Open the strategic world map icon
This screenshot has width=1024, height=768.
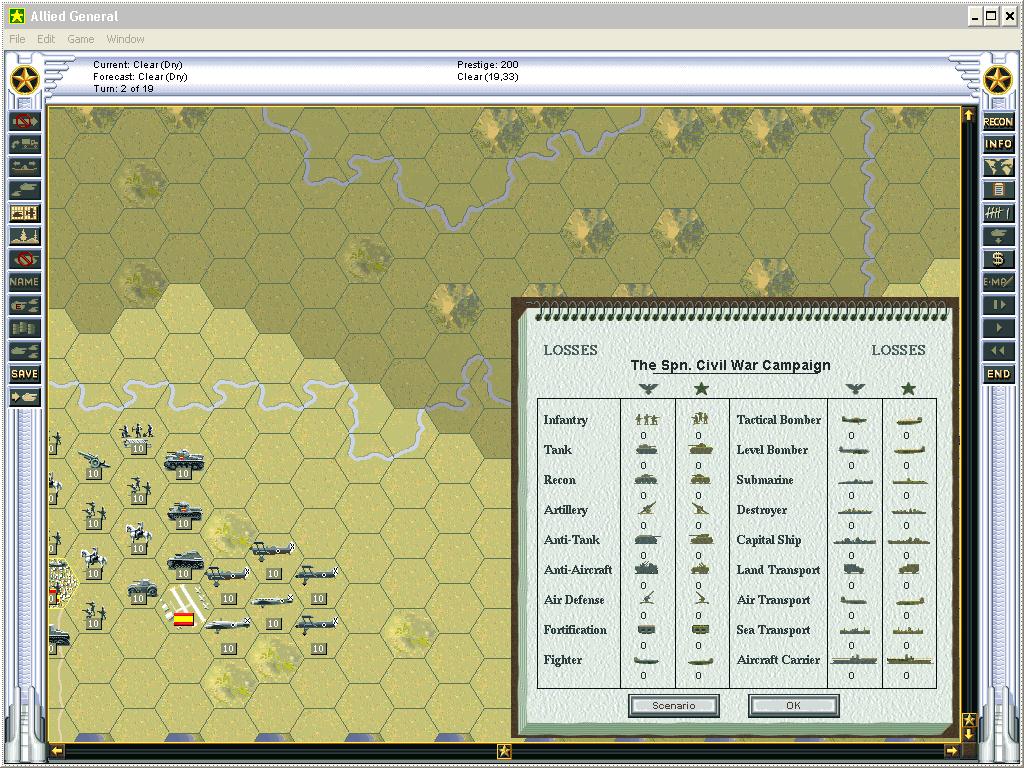[x=998, y=168]
